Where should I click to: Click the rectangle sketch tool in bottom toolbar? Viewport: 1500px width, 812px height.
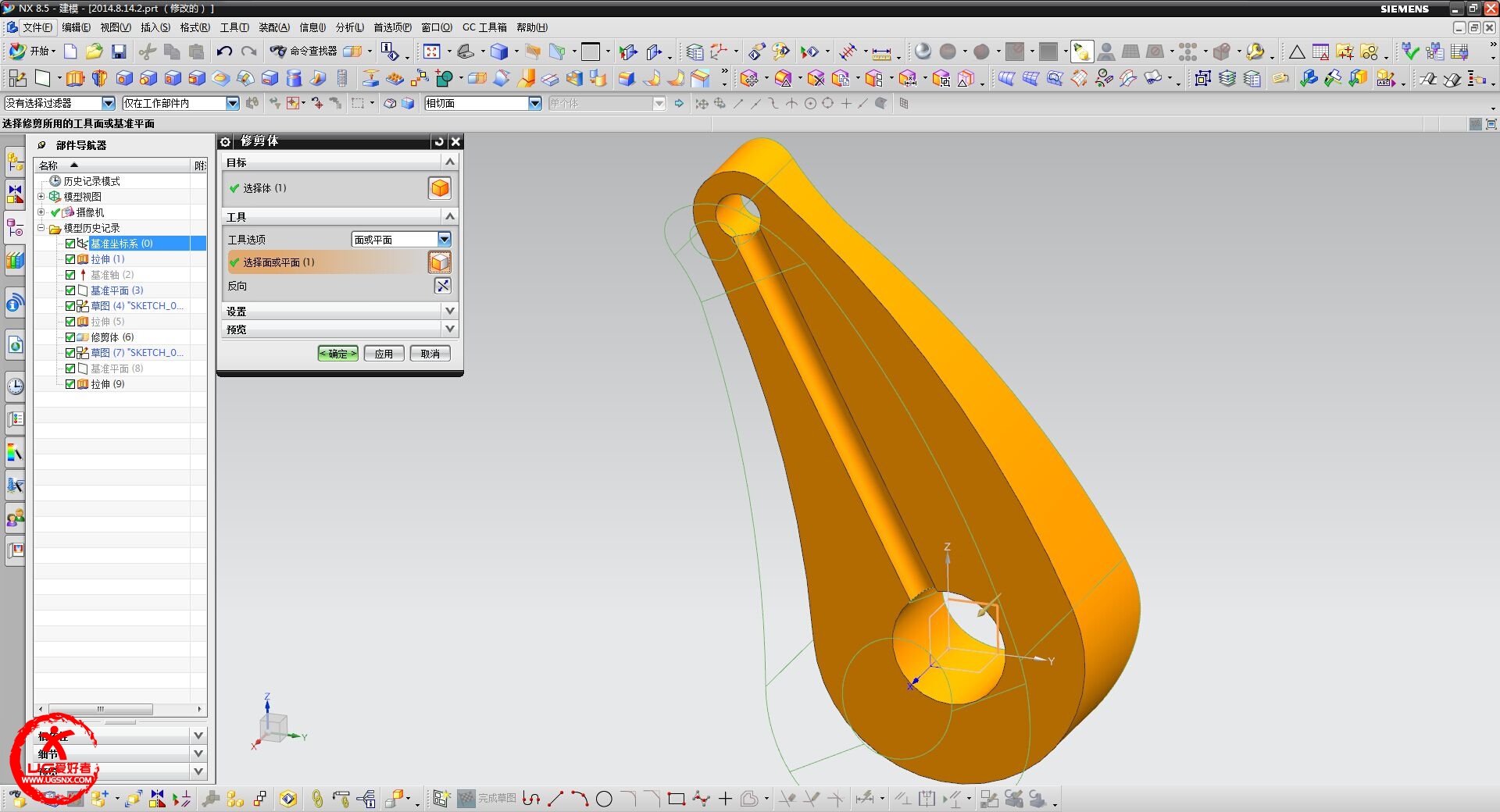click(677, 799)
